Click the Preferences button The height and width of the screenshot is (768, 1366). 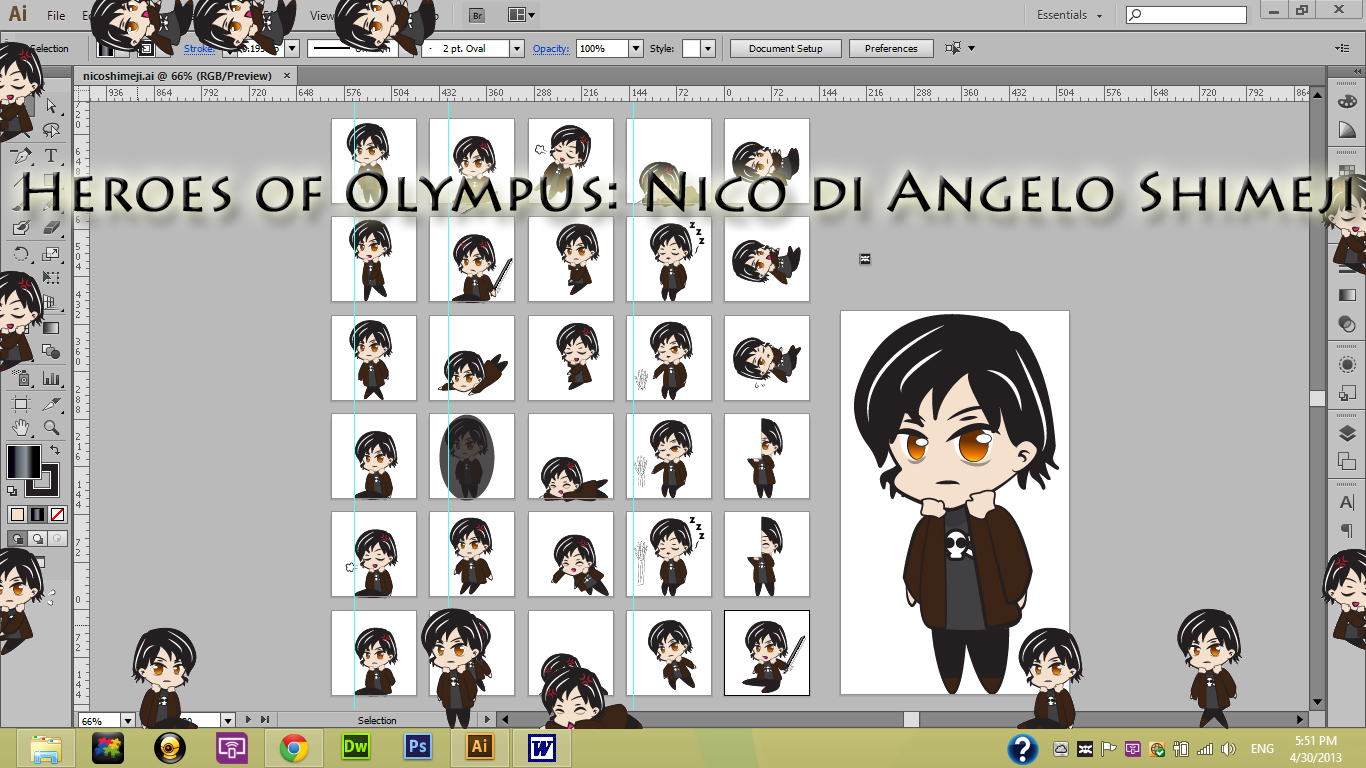click(891, 48)
